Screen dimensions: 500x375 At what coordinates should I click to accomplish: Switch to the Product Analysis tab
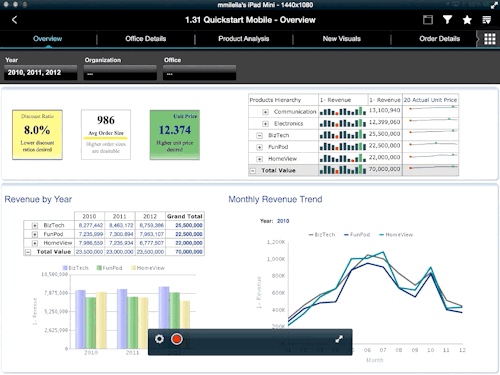pyautogui.click(x=244, y=39)
